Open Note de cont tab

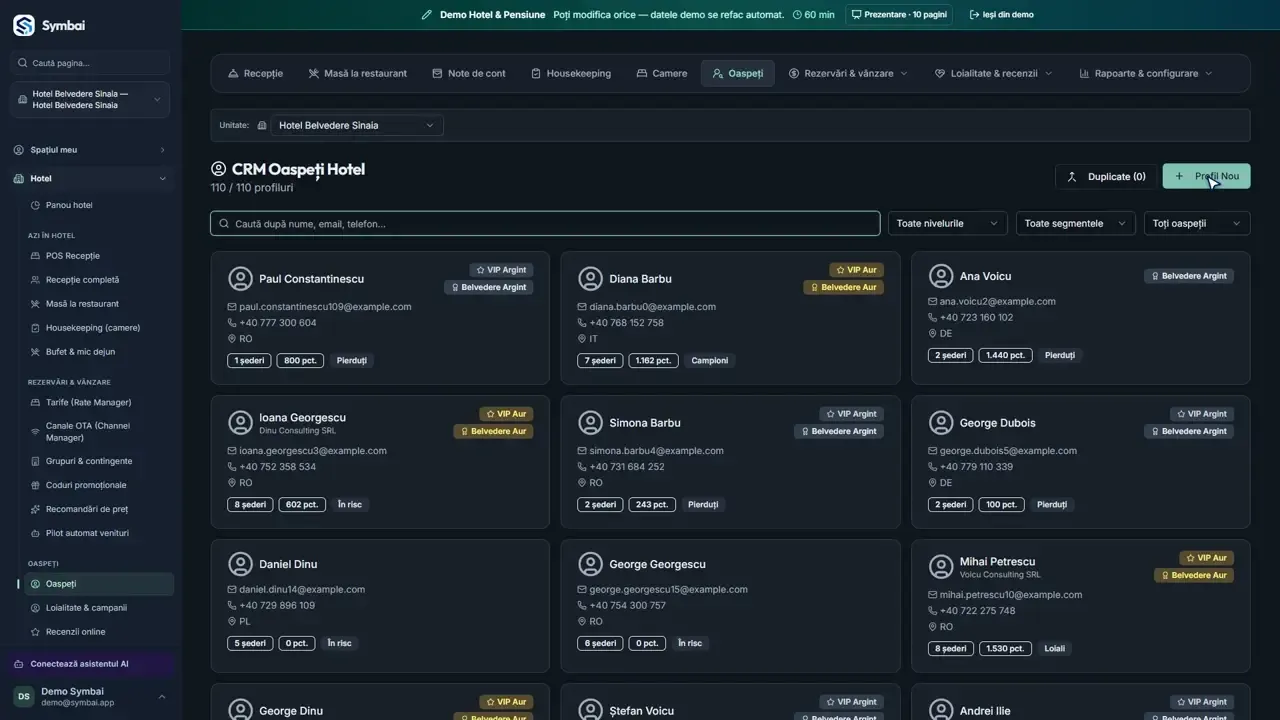click(x=469, y=73)
